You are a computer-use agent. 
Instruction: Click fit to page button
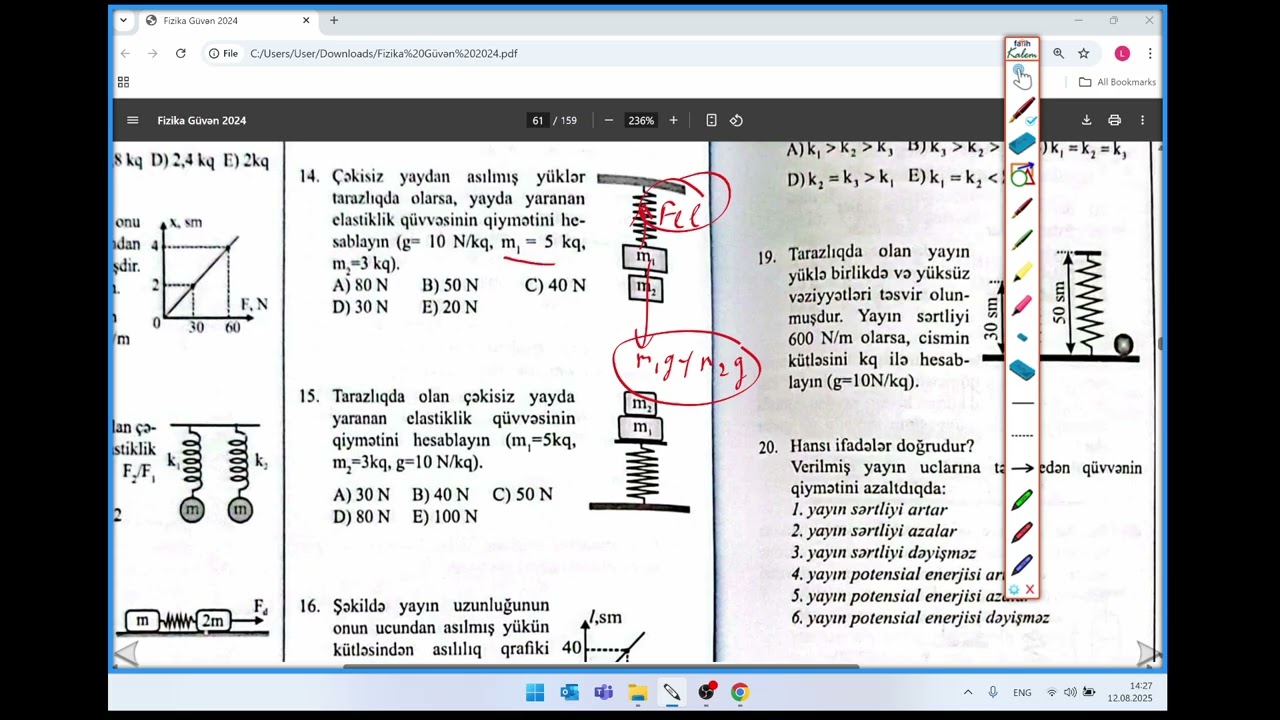point(711,120)
